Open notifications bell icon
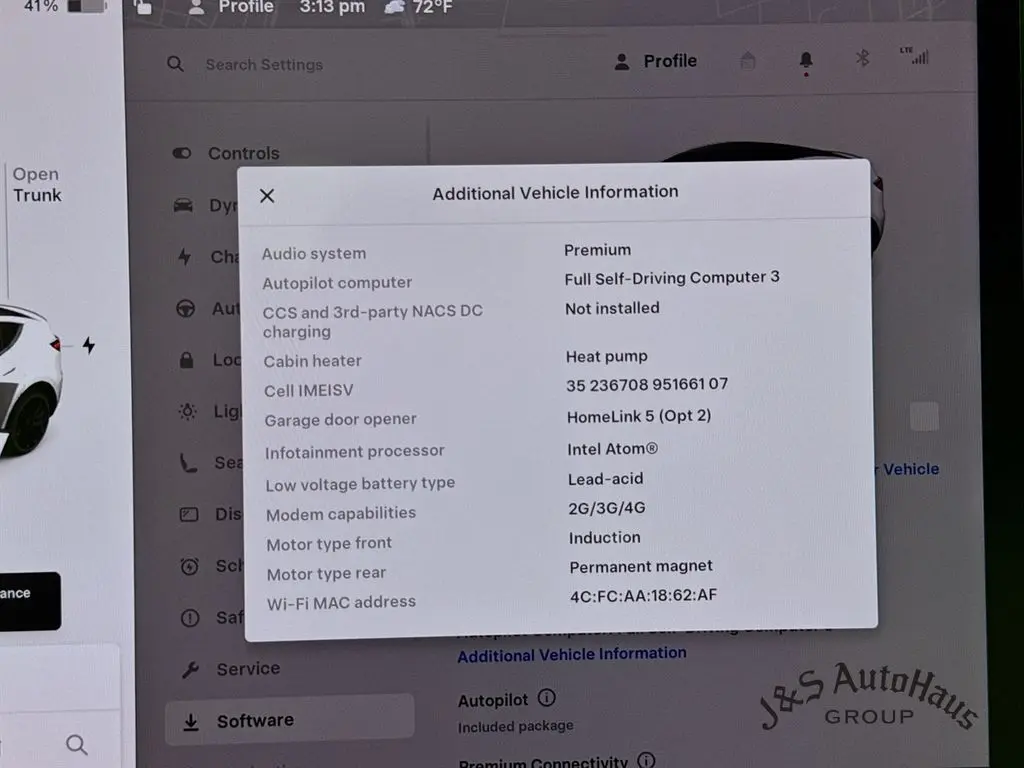1024x768 pixels. 806,61
